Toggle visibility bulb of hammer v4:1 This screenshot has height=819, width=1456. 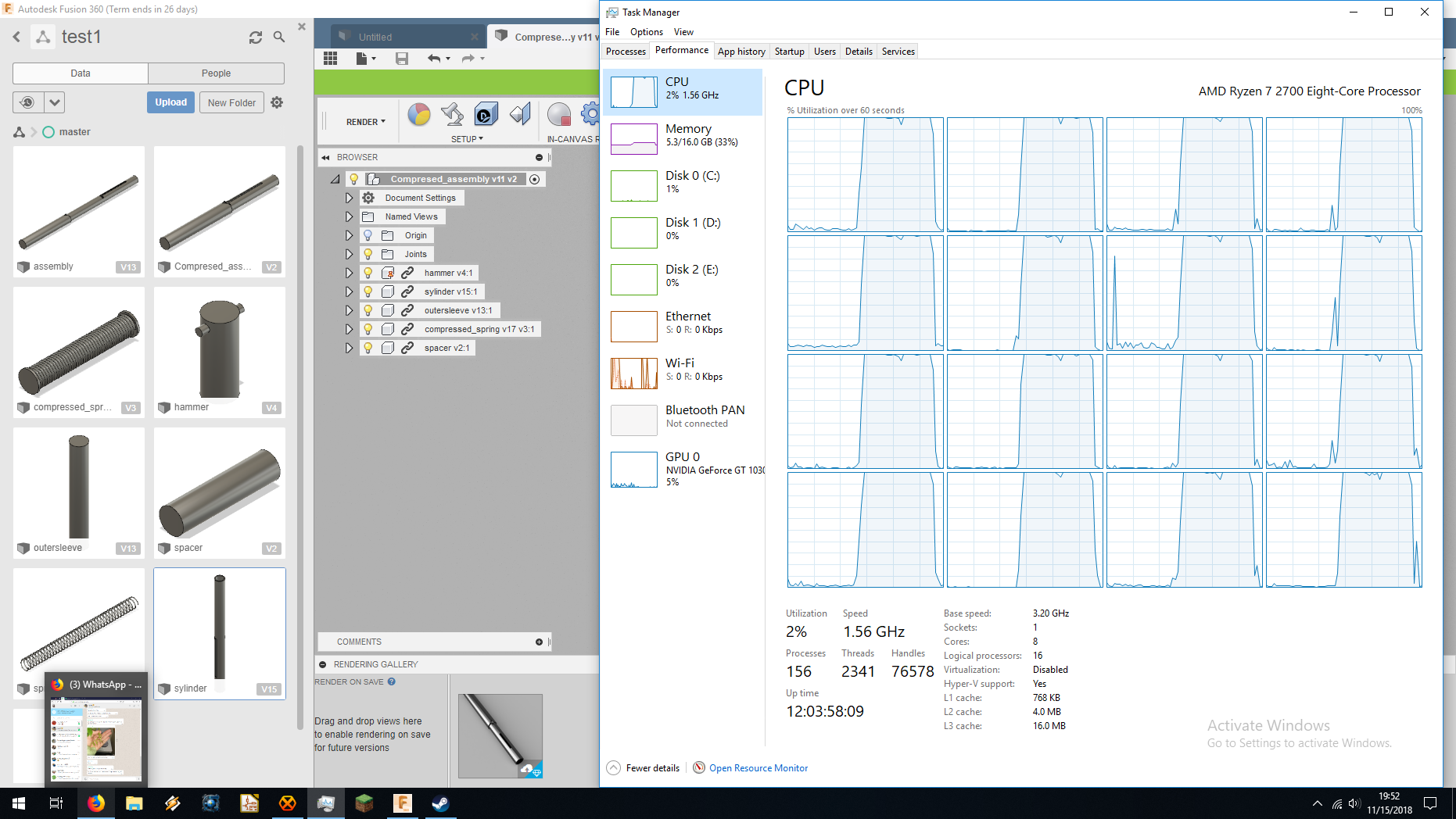tap(368, 273)
